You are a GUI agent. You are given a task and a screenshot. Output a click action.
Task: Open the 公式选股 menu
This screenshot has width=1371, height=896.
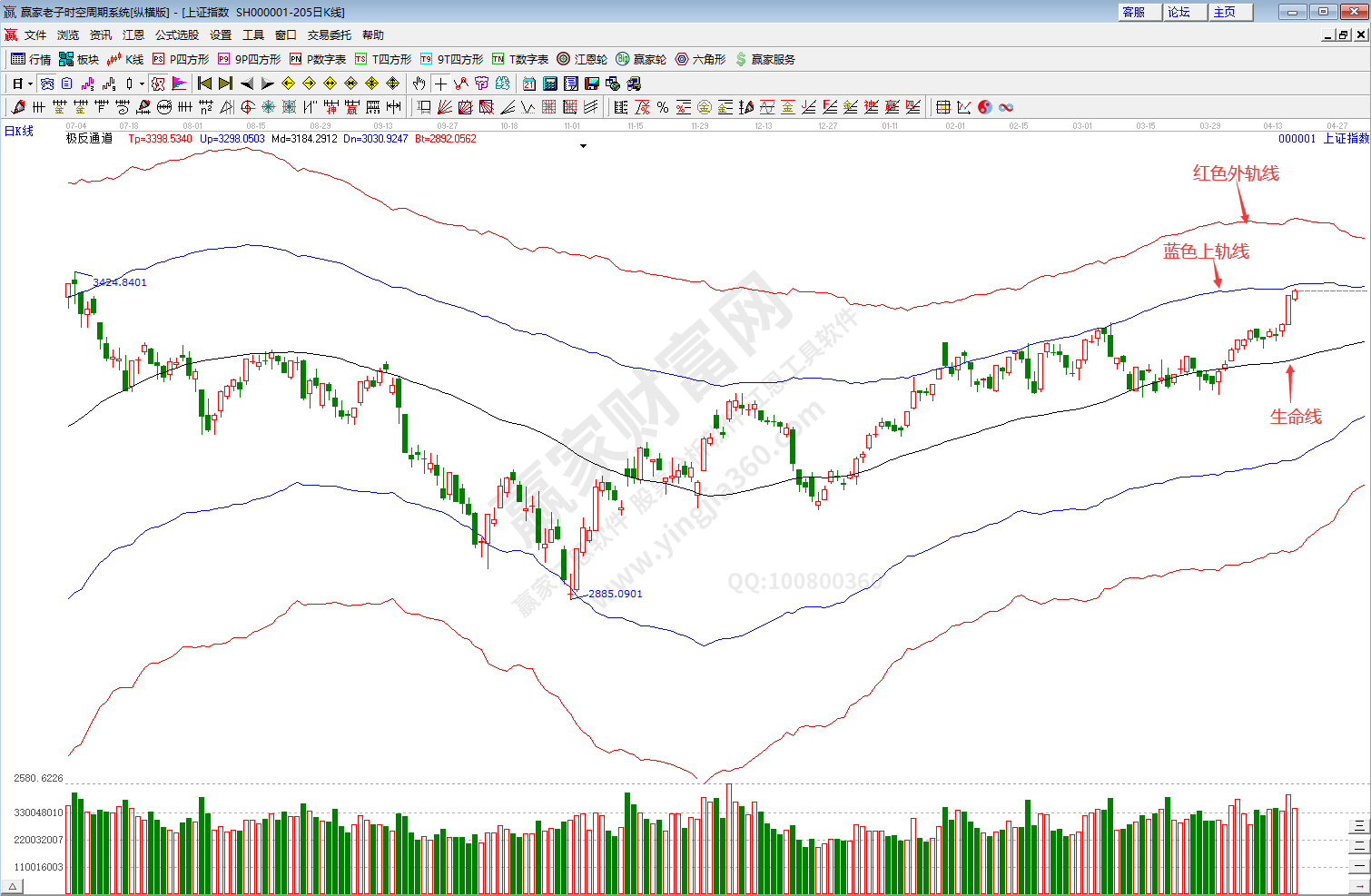click(176, 35)
